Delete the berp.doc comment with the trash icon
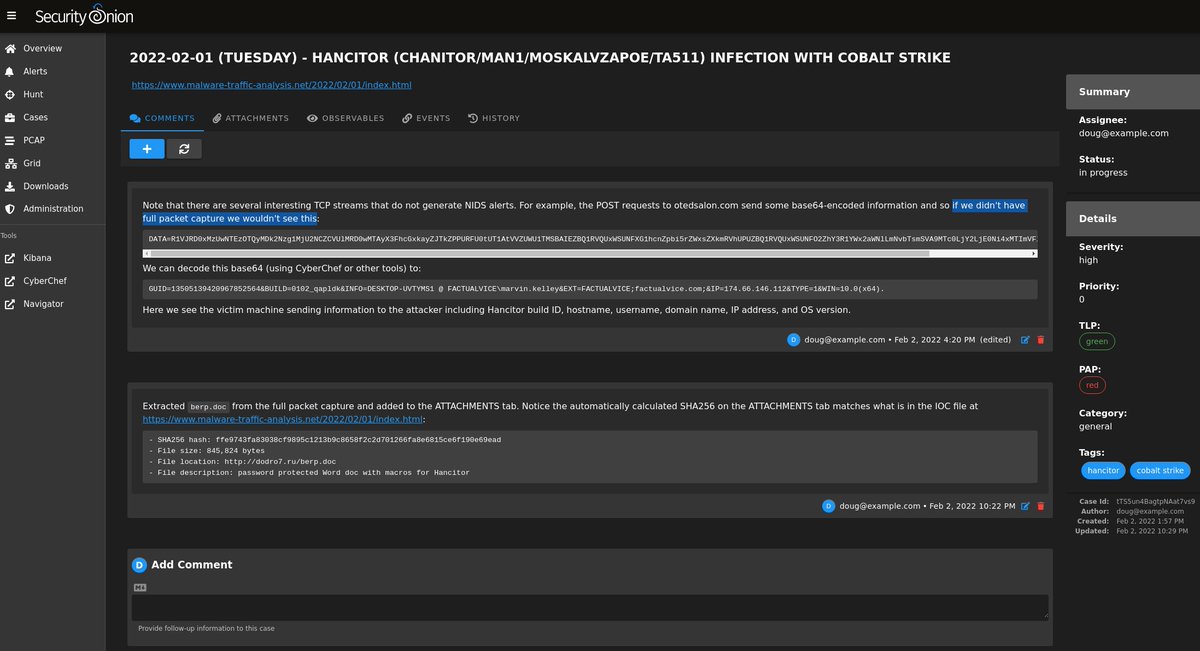 point(1040,506)
